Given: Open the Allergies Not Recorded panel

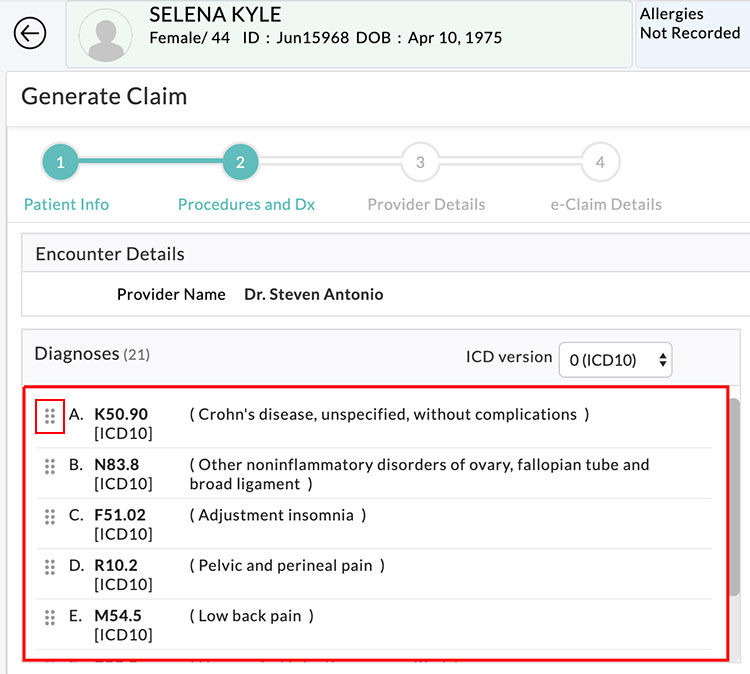Looking at the screenshot, I should pos(692,33).
